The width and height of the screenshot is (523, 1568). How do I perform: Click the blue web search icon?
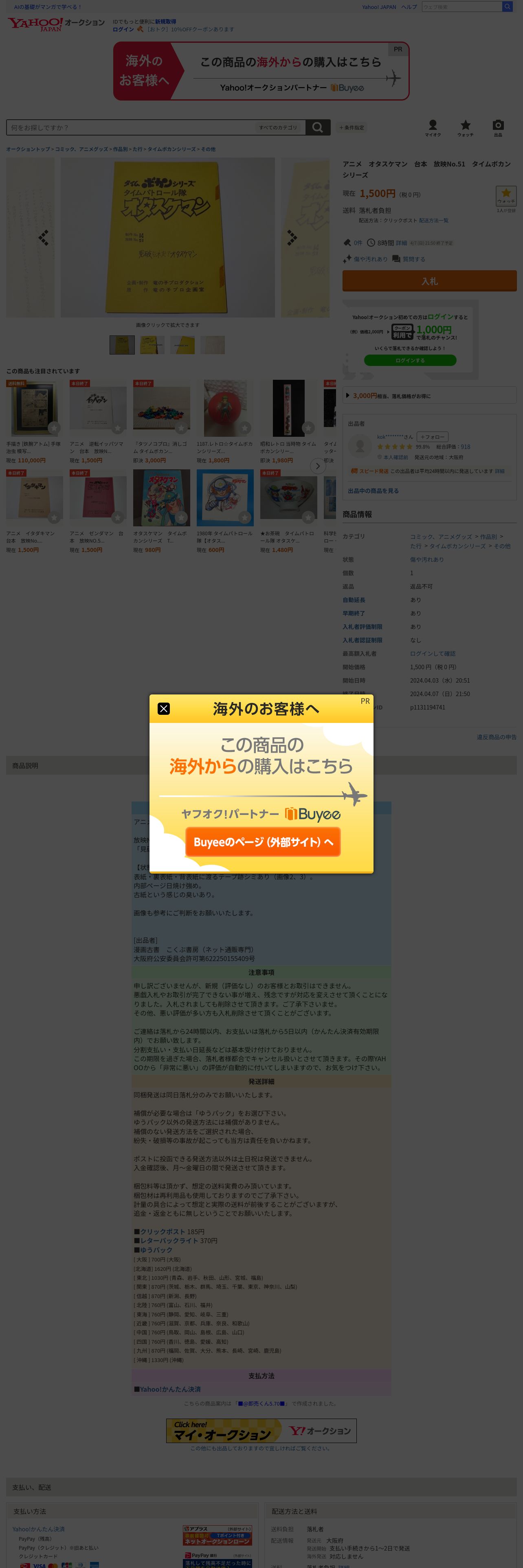coord(507,7)
